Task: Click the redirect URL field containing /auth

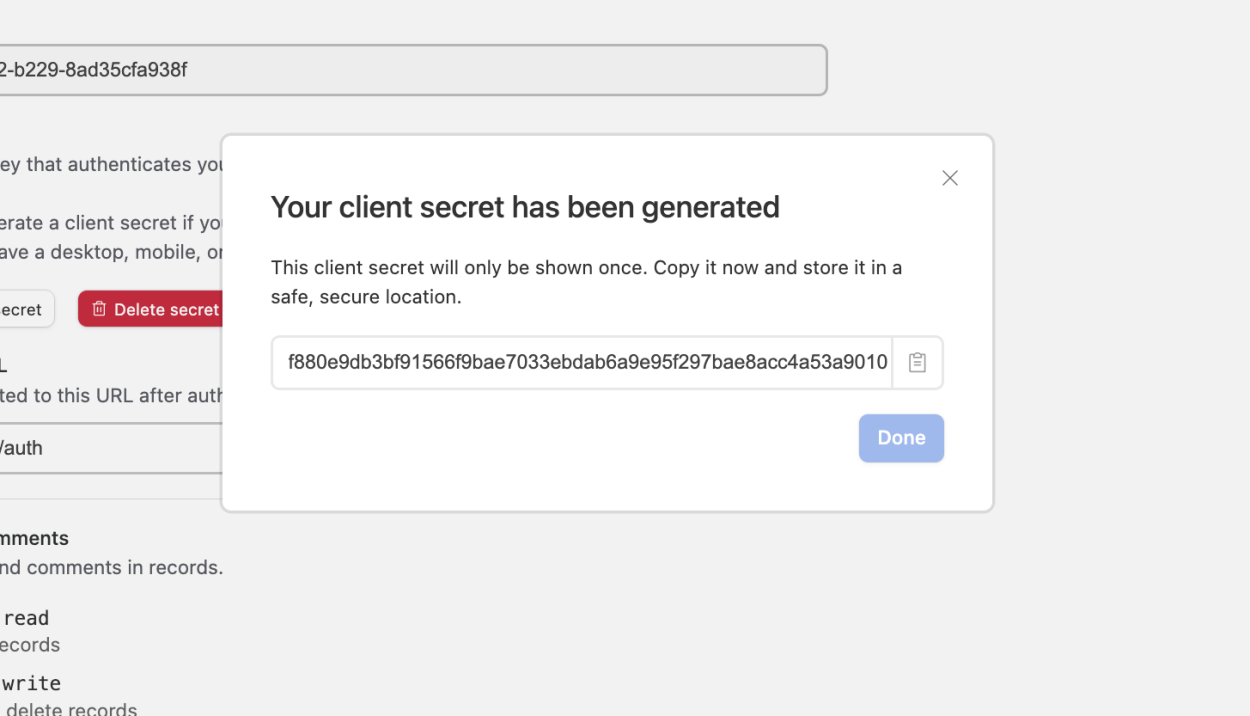Action: [x=110, y=448]
